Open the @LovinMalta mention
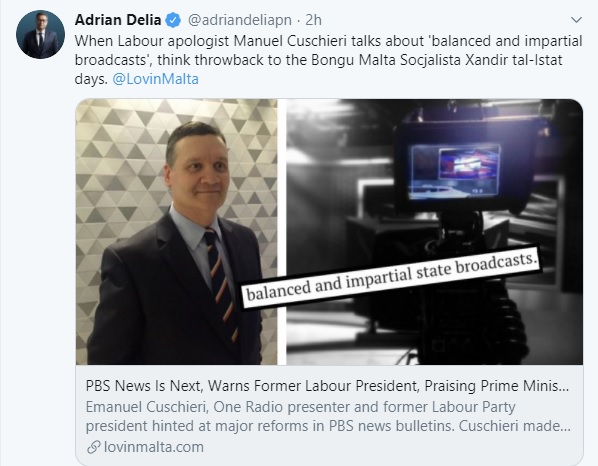Screen dimensions: 598x466 click(156, 79)
